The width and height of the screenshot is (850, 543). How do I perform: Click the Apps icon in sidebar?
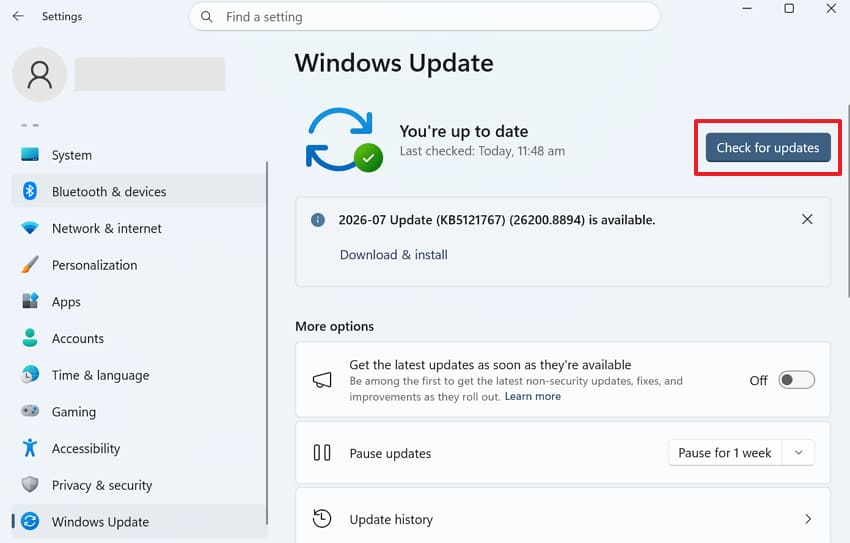click(x=30, y=301)
